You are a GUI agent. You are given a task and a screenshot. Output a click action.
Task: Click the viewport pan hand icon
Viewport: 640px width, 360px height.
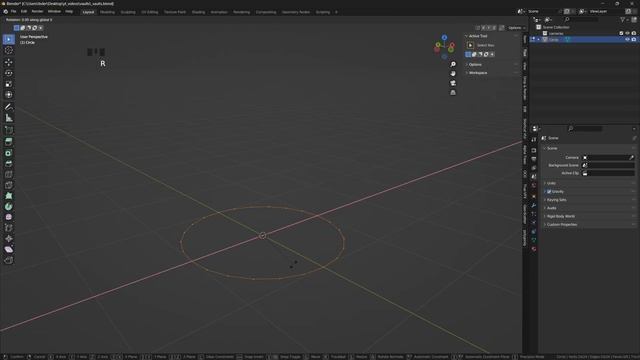pyautogui.click(x=453, y=74)
